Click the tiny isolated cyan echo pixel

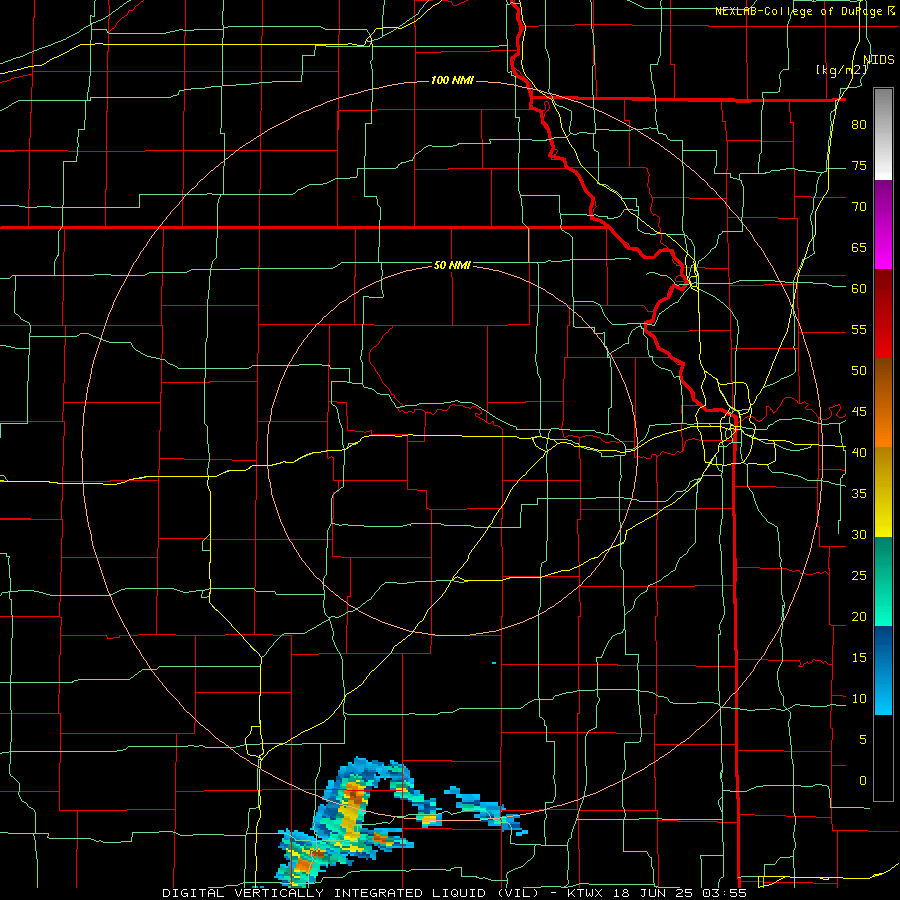[494, 663]
